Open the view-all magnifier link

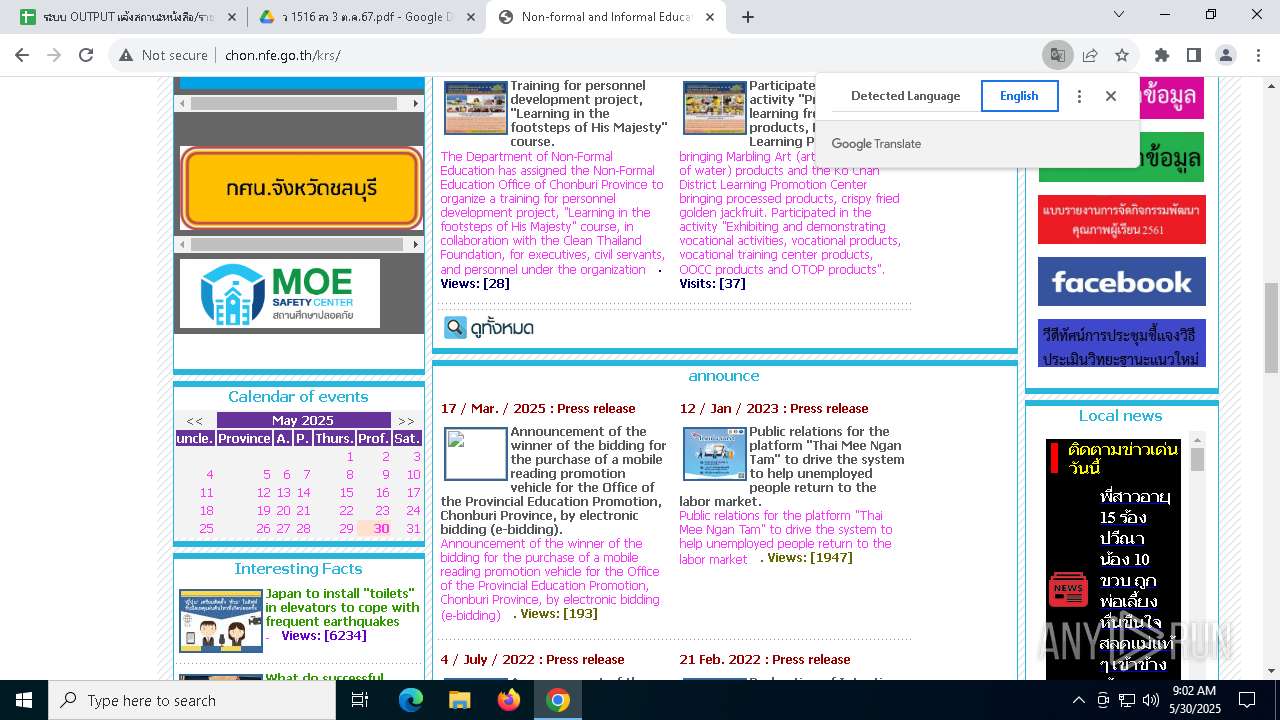tap(489, 327)
